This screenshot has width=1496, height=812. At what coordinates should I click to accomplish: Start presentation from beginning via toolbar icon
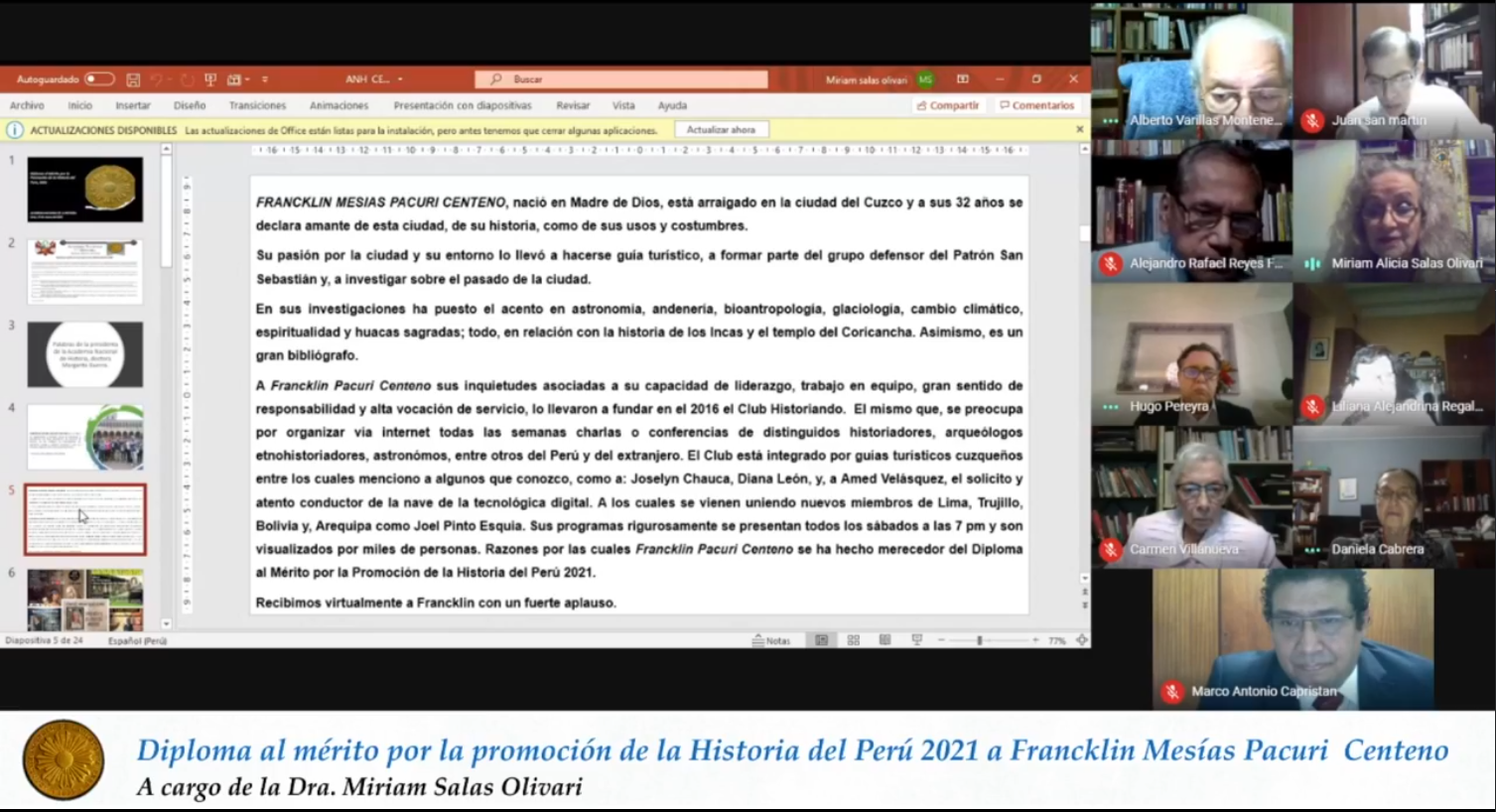(x=210, y=79)
